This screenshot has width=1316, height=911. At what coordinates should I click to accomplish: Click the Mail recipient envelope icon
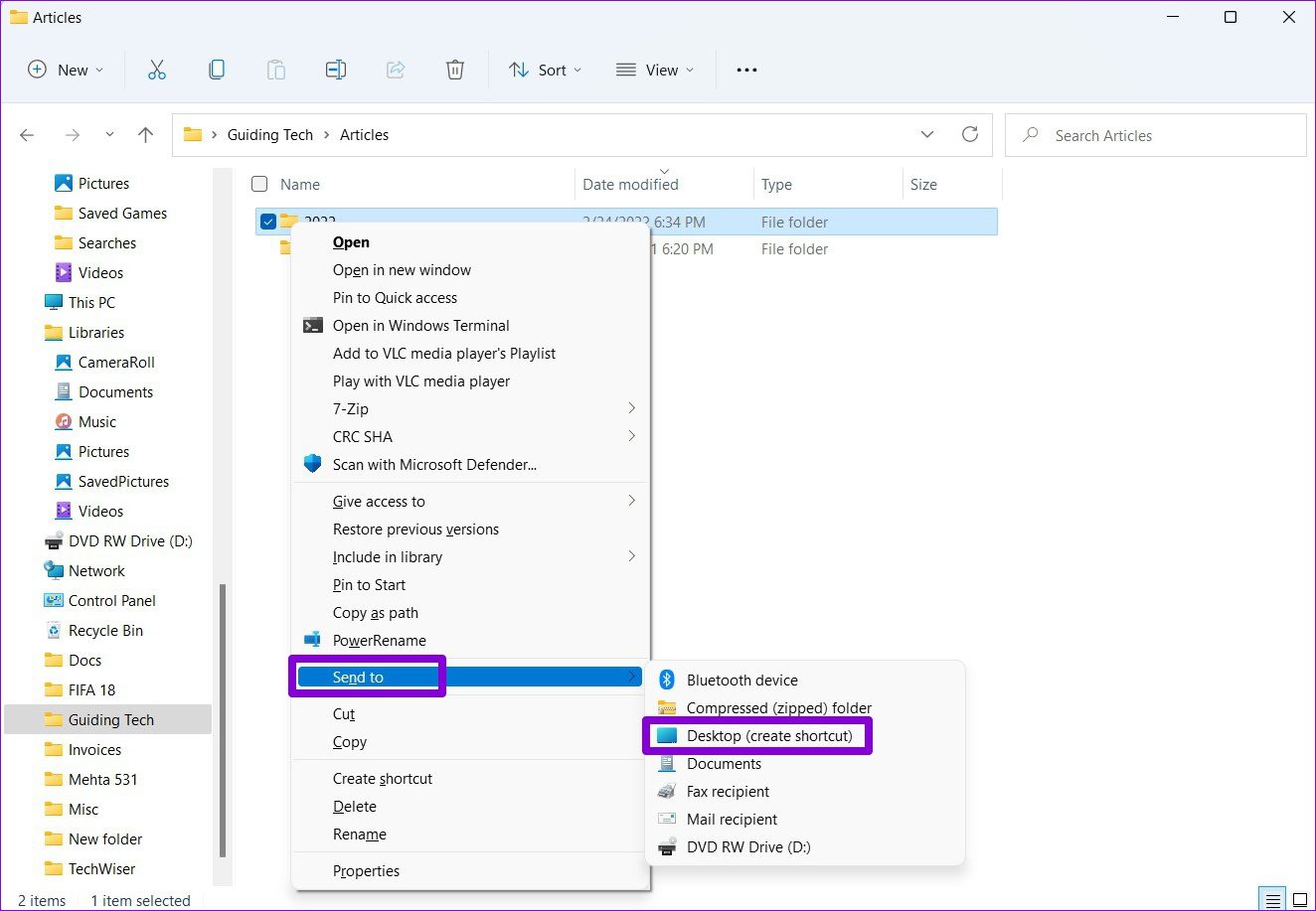668,819
